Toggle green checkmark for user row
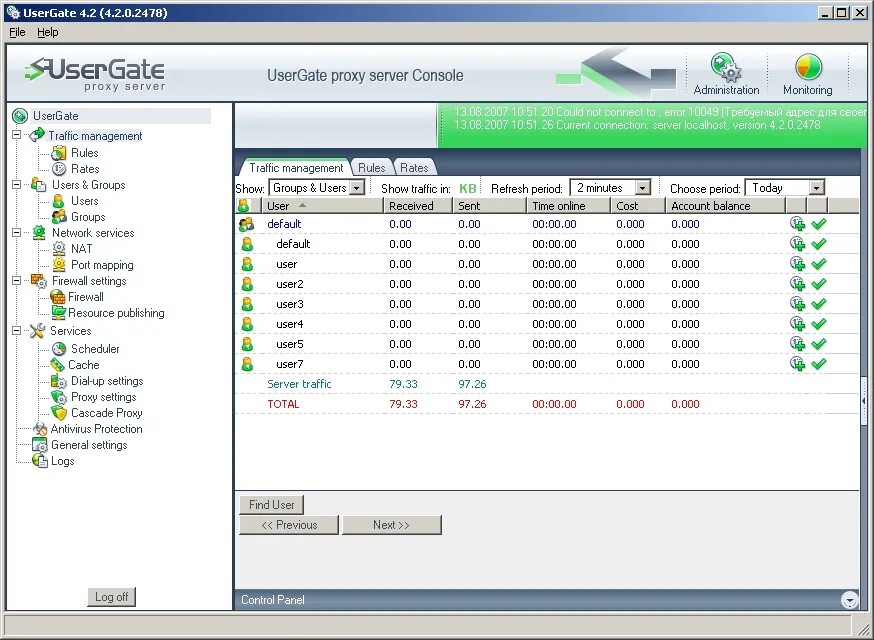 point(818,264)
